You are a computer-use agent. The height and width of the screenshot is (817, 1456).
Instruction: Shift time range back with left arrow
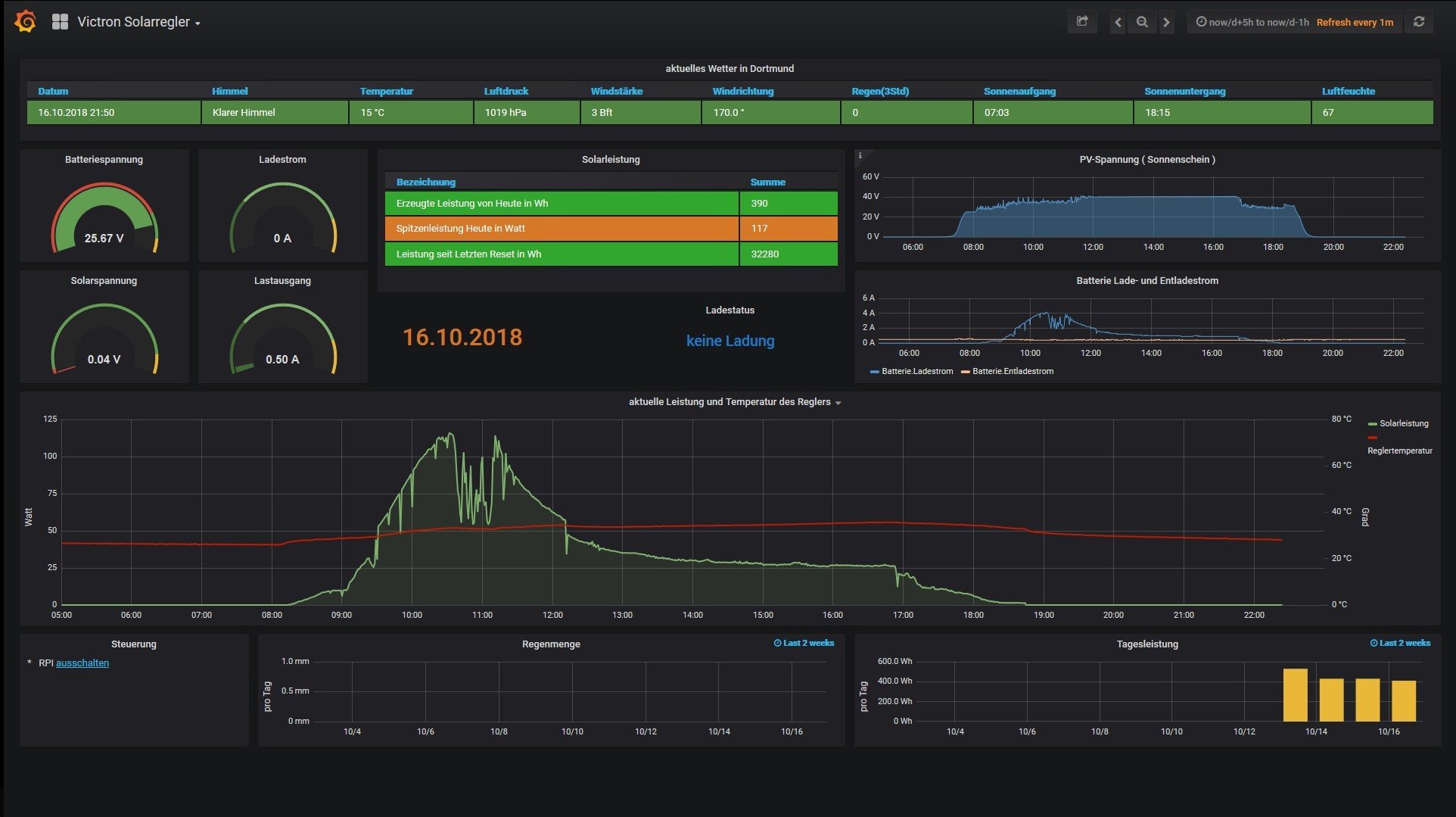(1118, 23)
